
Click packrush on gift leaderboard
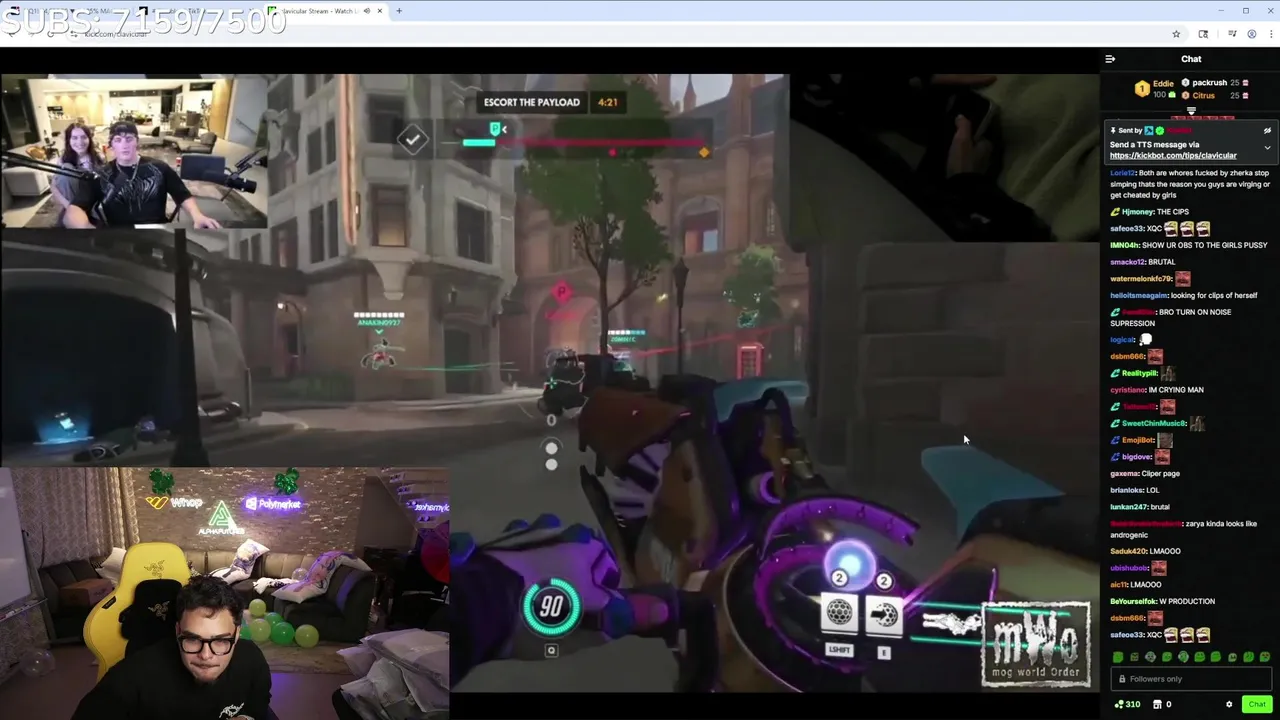click(x=1209, y=83)
